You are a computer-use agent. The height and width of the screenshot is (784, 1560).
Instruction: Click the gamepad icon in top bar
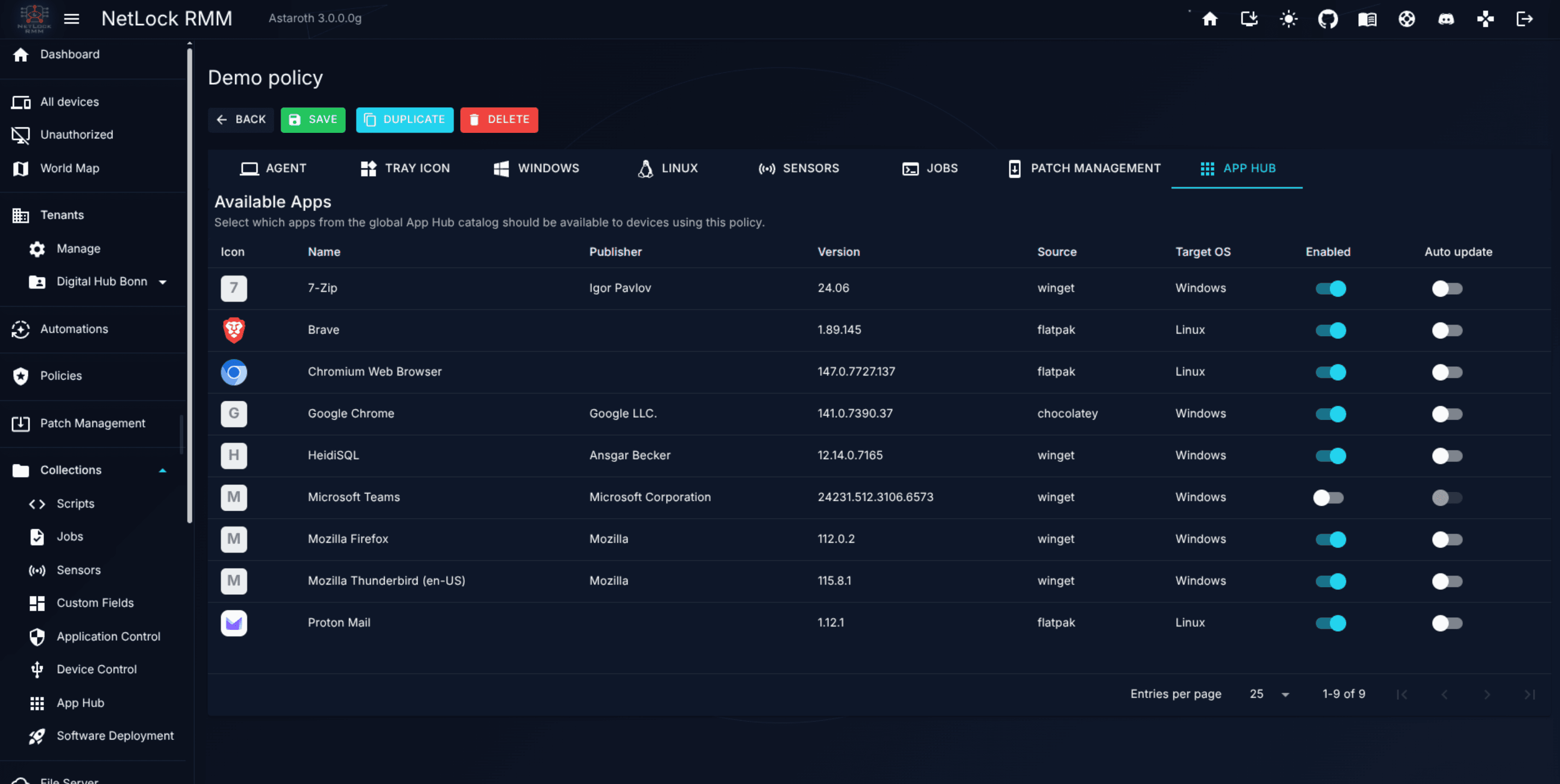[1485, 19]
